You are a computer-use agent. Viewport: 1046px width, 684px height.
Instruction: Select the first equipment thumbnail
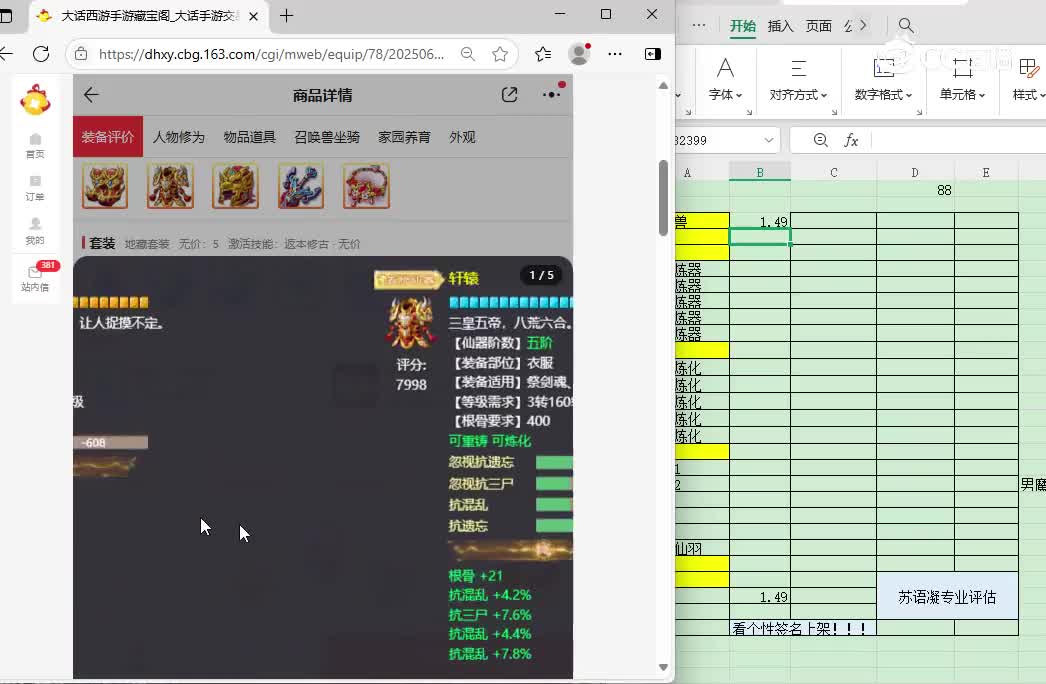tap(105, 186)
